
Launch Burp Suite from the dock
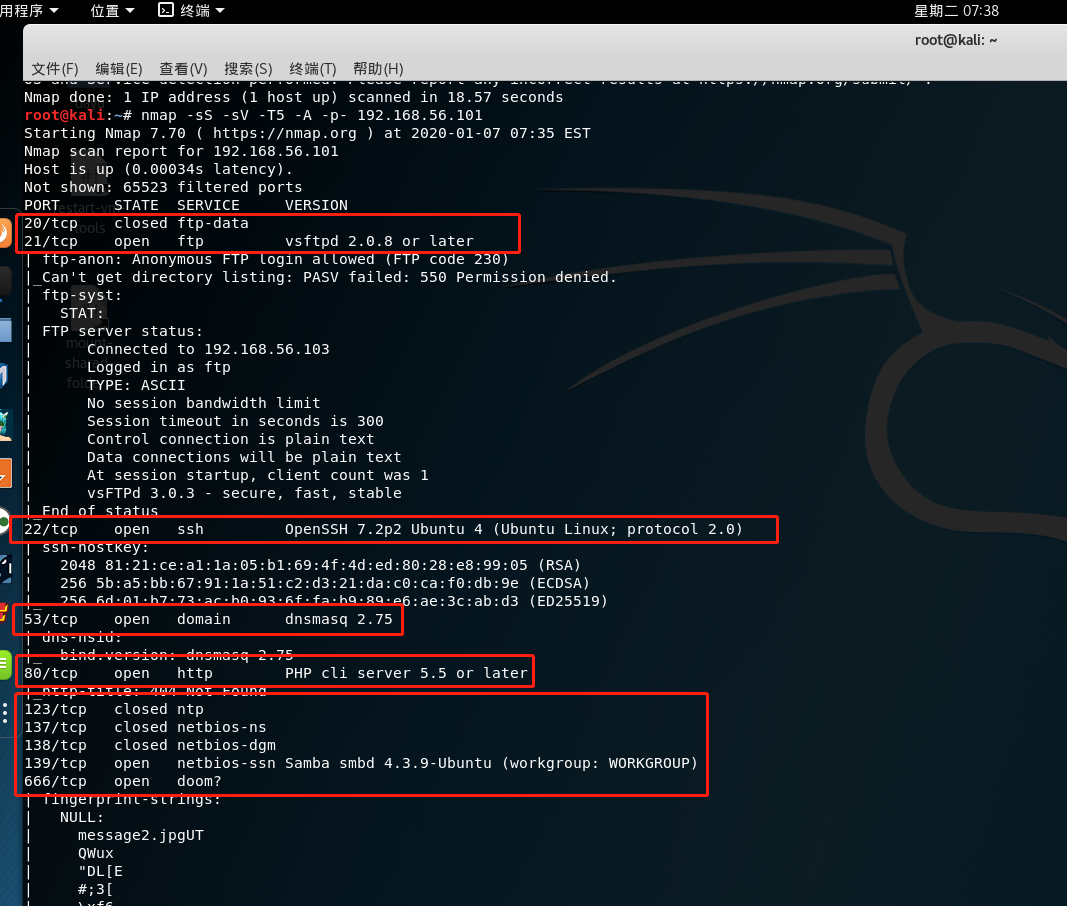[5, 473]
